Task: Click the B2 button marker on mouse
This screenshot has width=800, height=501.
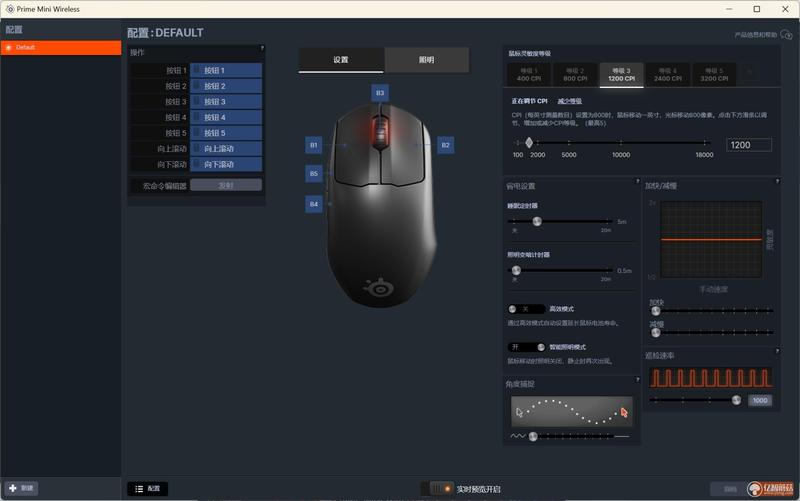Action: (445, 145)
